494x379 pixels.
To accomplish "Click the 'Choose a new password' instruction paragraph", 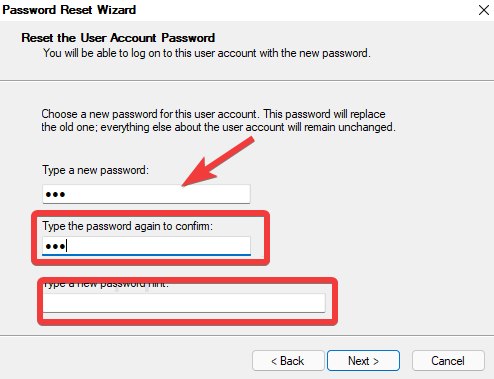I will [x=218, y=121].
